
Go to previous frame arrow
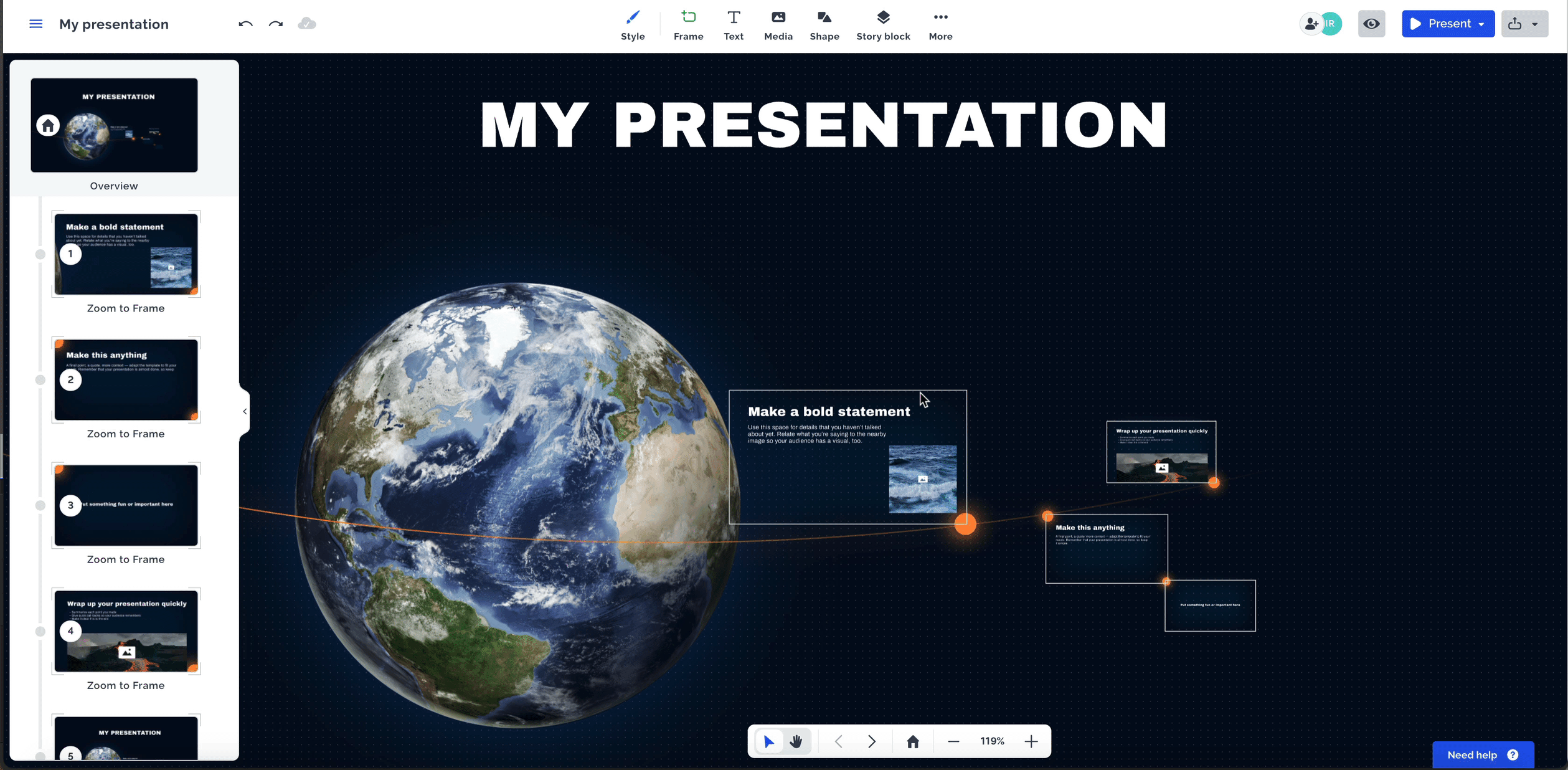(x=839, y=741)
